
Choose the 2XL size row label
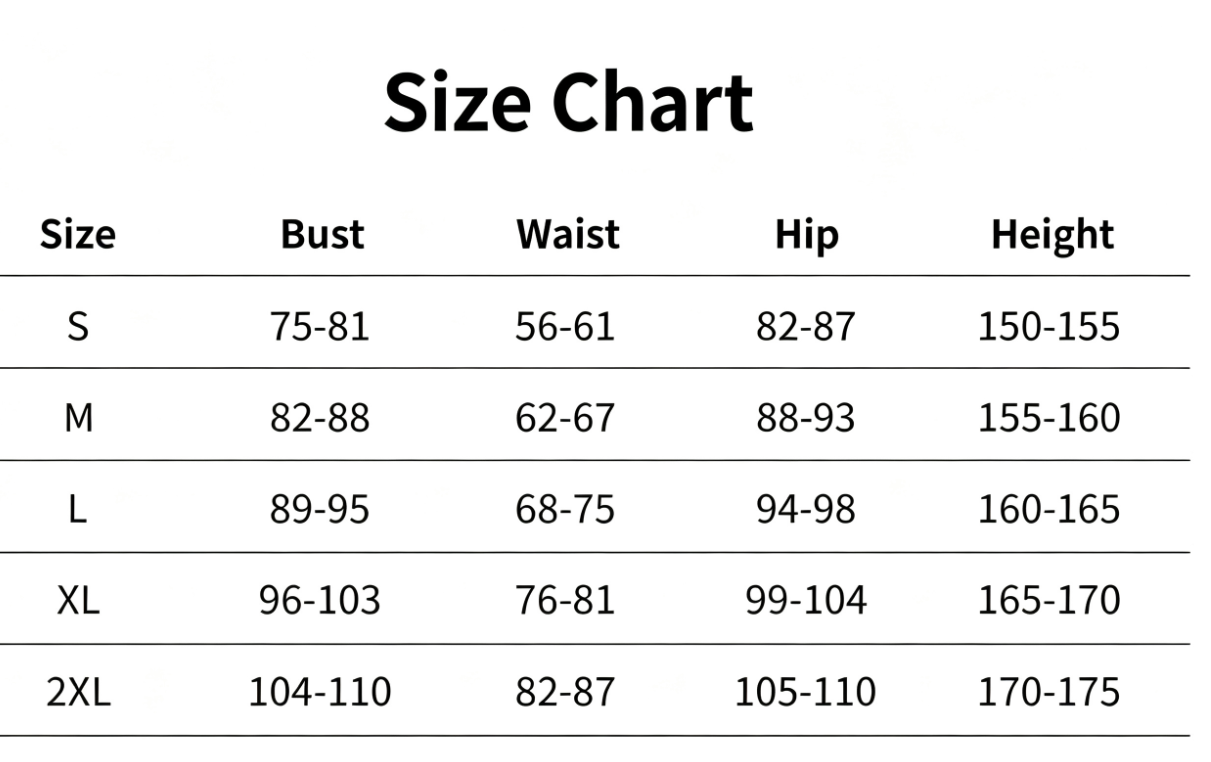coord(78,692)
